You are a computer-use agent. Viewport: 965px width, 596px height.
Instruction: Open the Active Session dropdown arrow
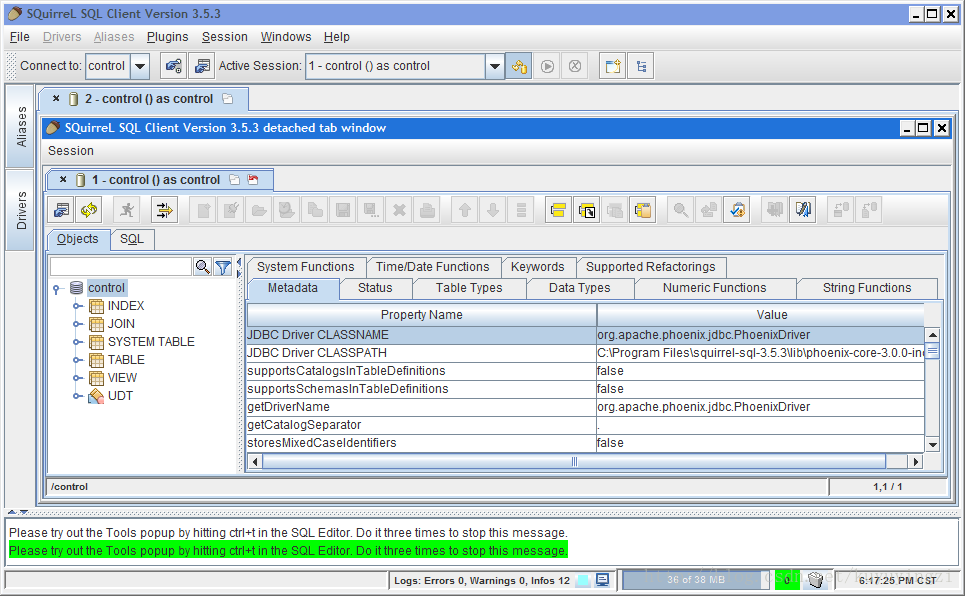[494, 66]
